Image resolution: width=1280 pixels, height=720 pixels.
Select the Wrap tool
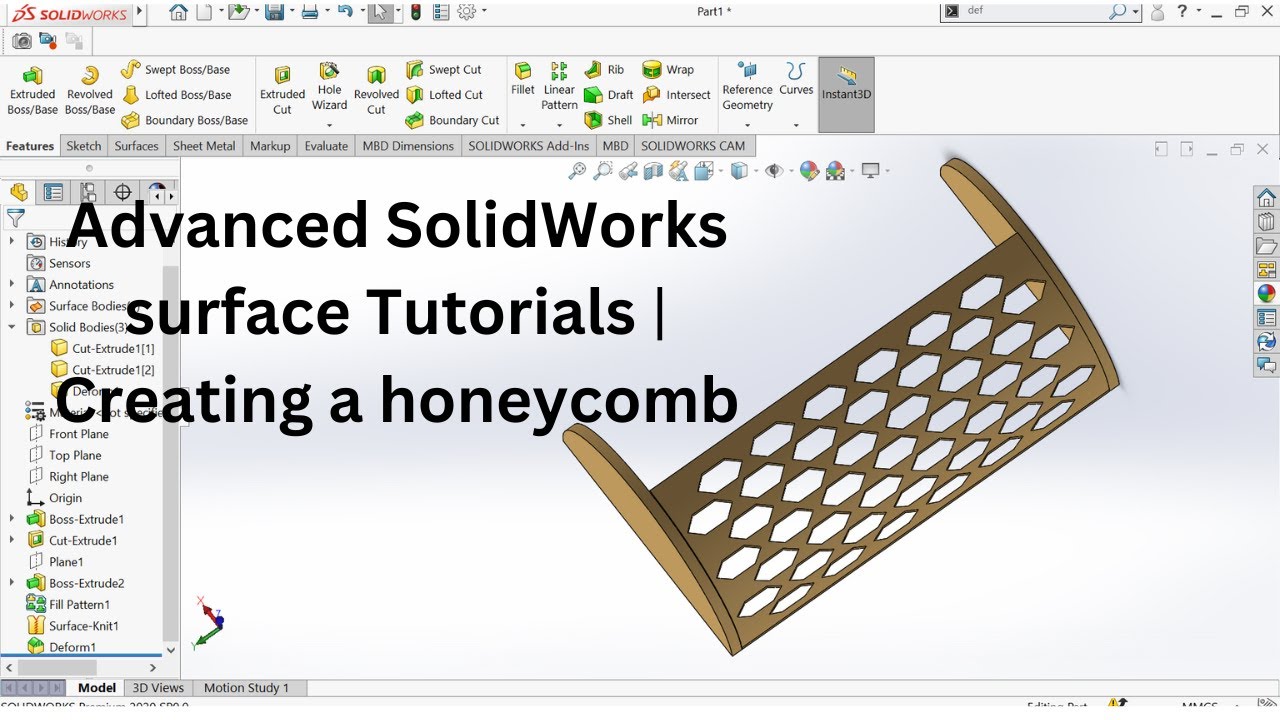point(668,70)
